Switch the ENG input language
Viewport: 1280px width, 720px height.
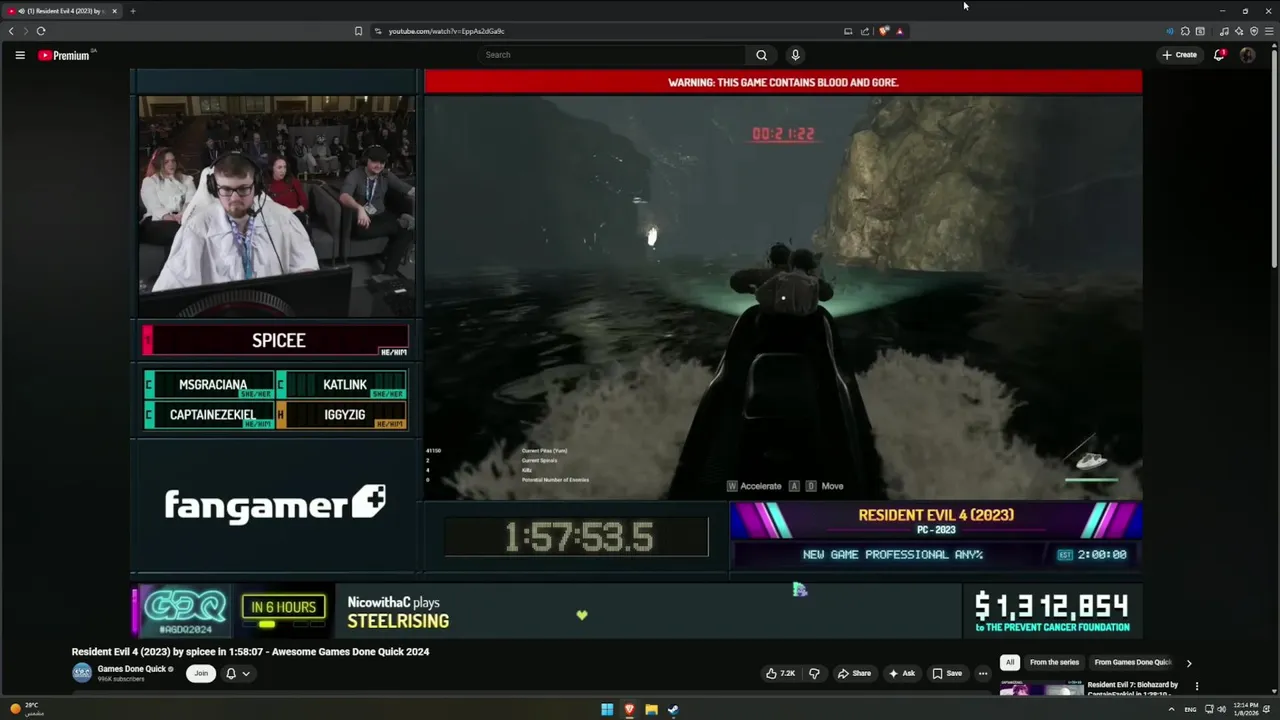[x=1190, y=709]
